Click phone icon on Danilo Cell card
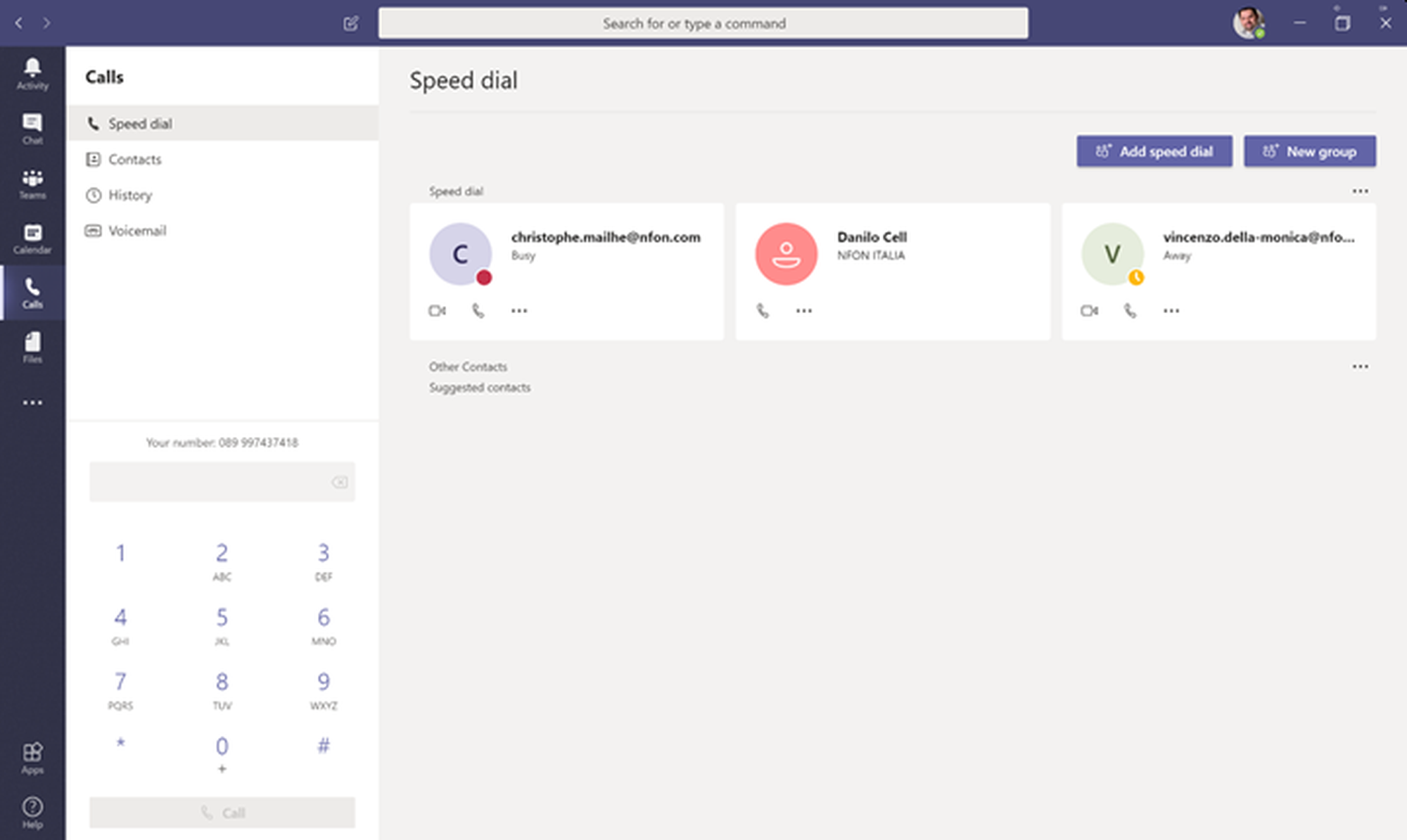 [763, 310]
